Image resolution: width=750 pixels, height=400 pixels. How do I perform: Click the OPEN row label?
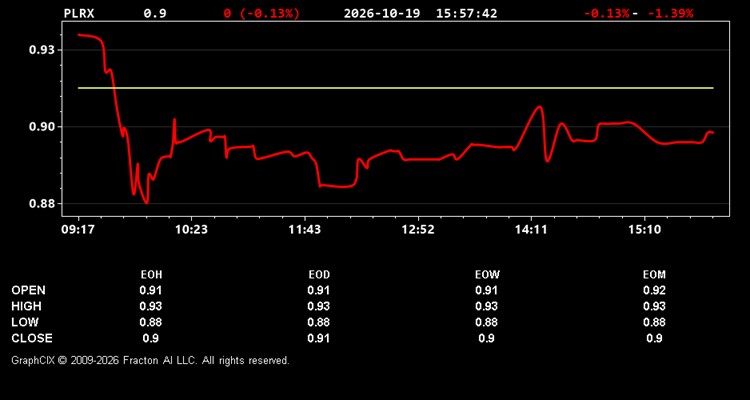(x=29, y=290)
